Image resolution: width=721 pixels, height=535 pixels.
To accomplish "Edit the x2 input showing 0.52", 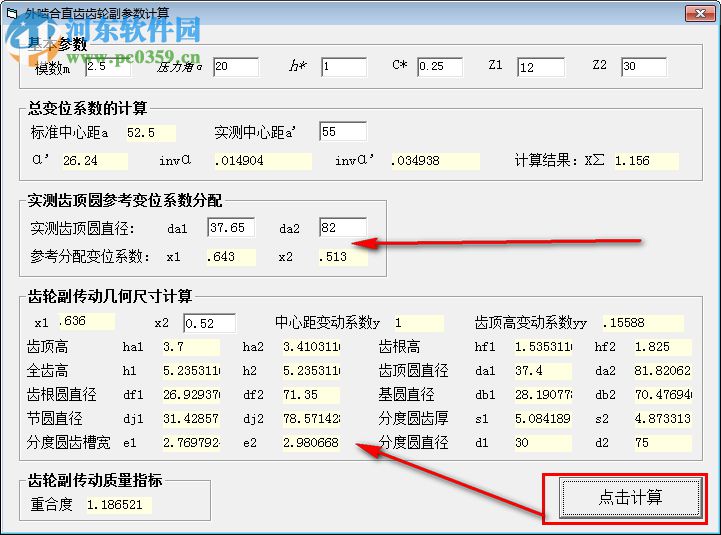I will [210, 323].
